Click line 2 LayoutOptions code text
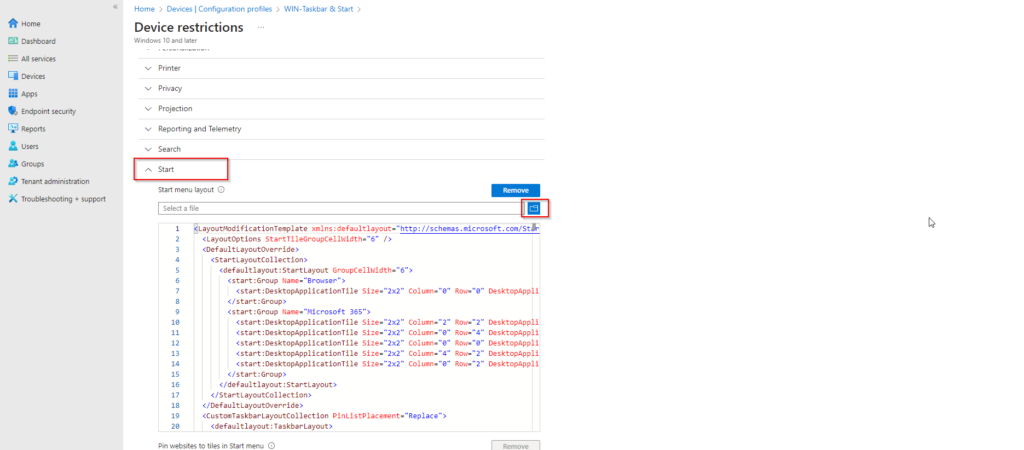This screenshot has width=1024, height=450. [x=297, y=240]
